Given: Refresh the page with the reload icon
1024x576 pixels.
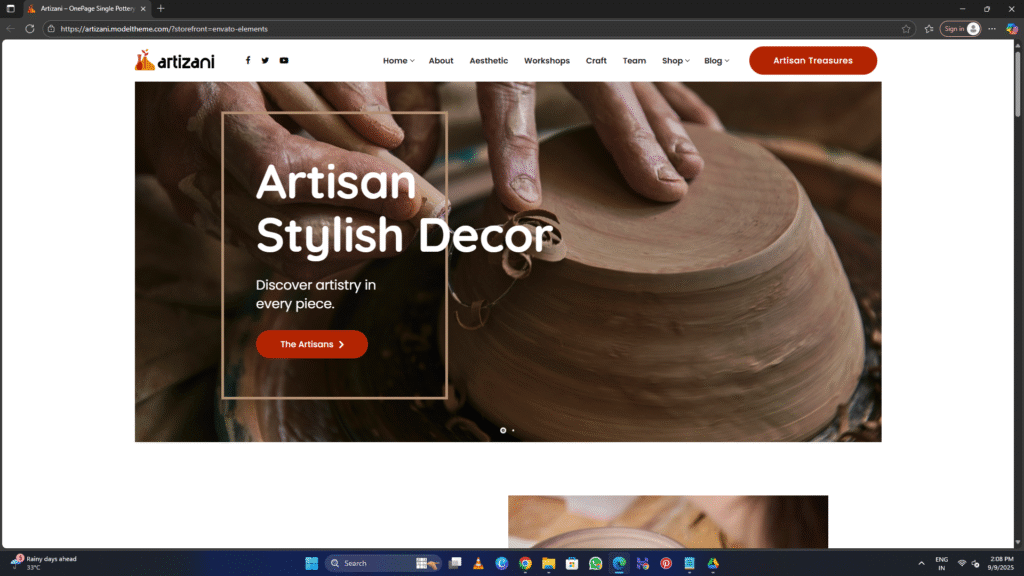Looking at the screenshot, I should click(x=30, y=29).
